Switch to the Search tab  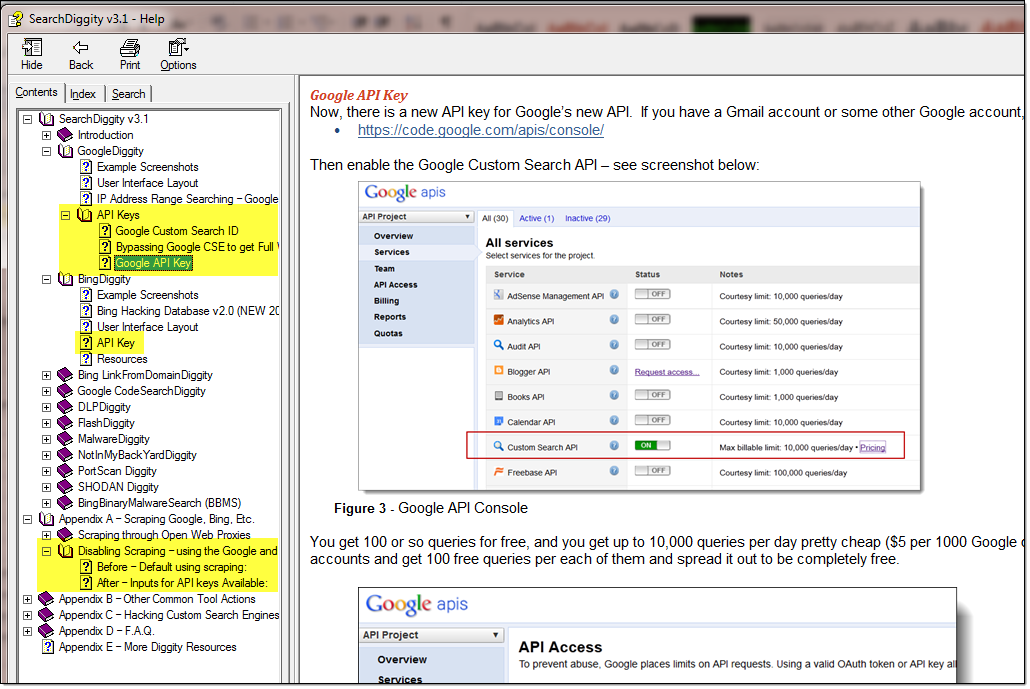[x=128, y=95]
